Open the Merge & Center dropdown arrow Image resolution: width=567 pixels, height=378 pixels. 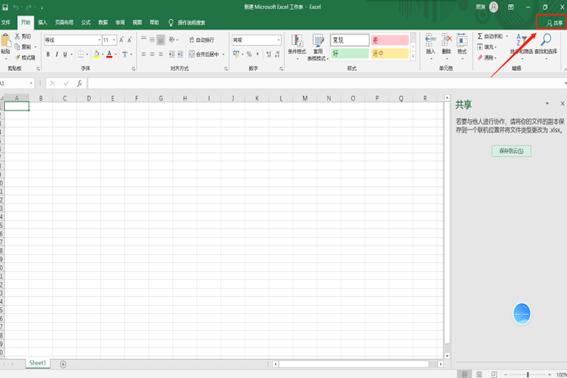[223, 54]
